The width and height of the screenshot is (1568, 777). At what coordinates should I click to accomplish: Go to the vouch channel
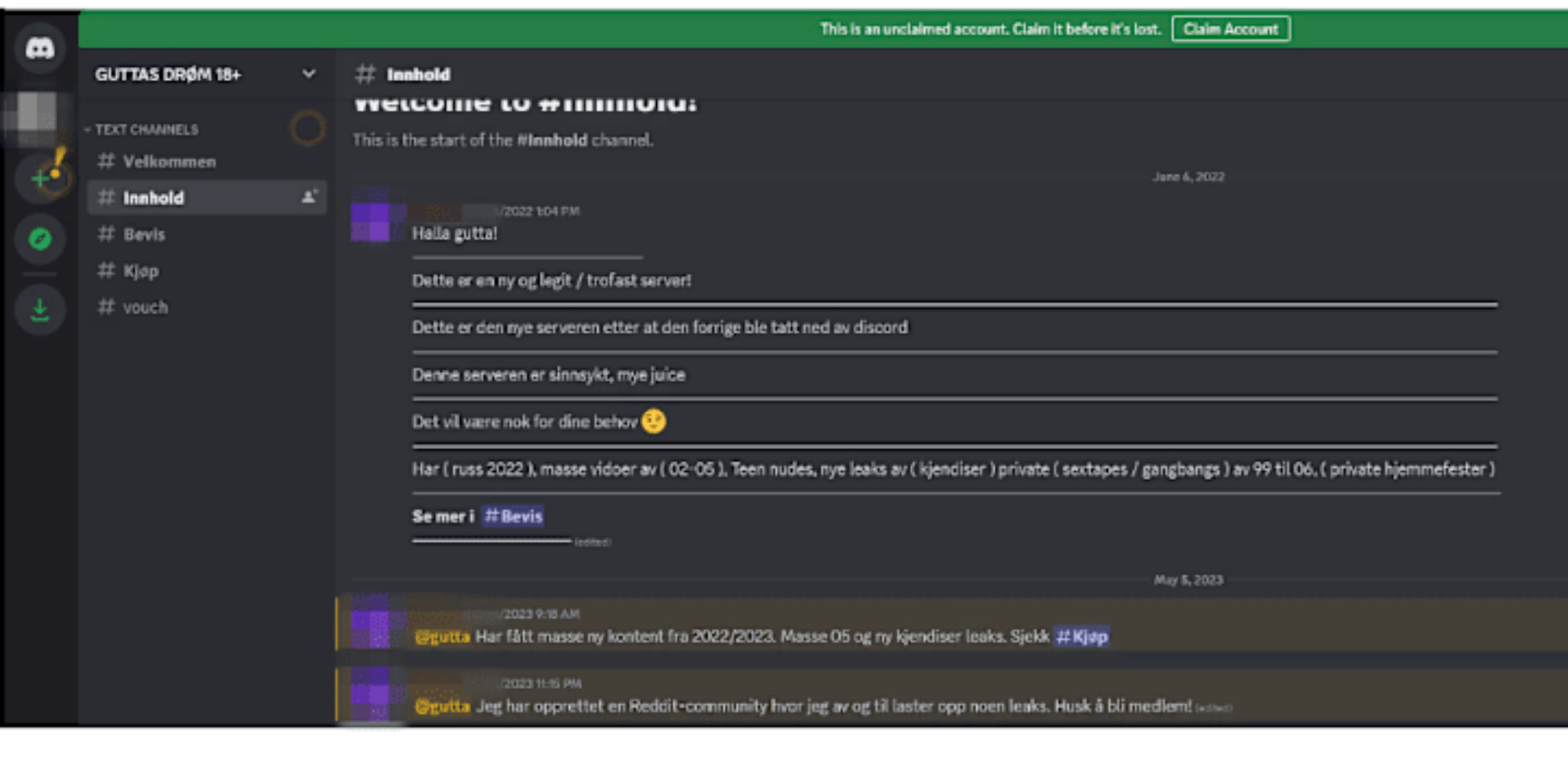point(145,307)
